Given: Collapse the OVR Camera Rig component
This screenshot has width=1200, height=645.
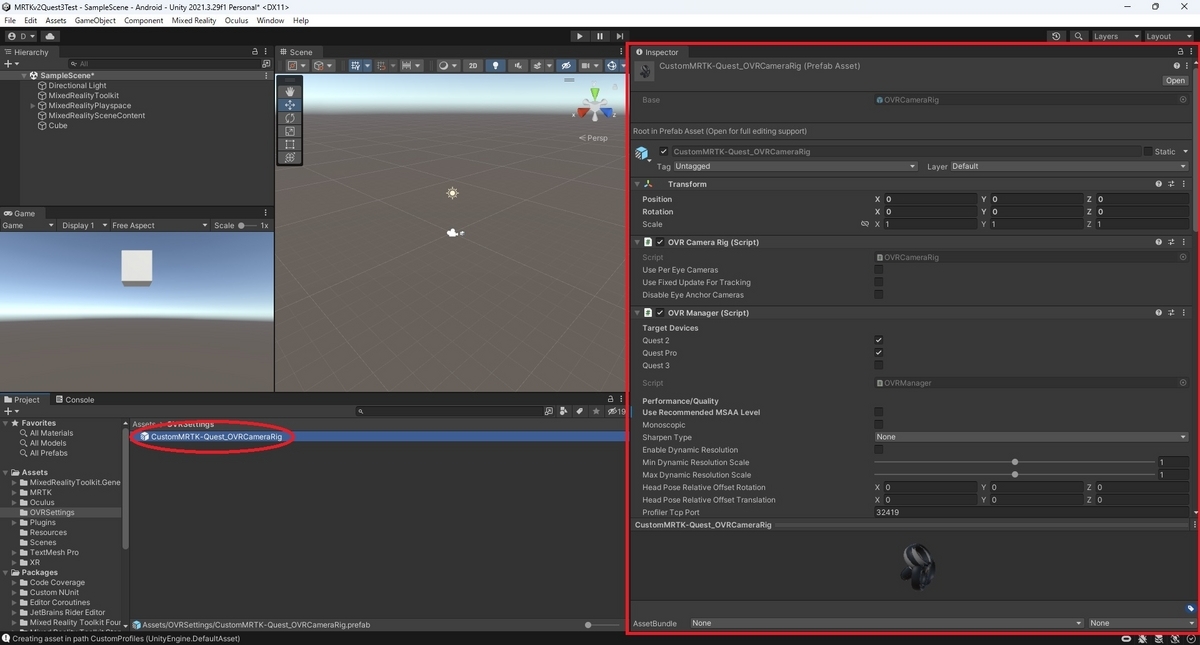Looking at the screenshot, I should pos(639,242).
